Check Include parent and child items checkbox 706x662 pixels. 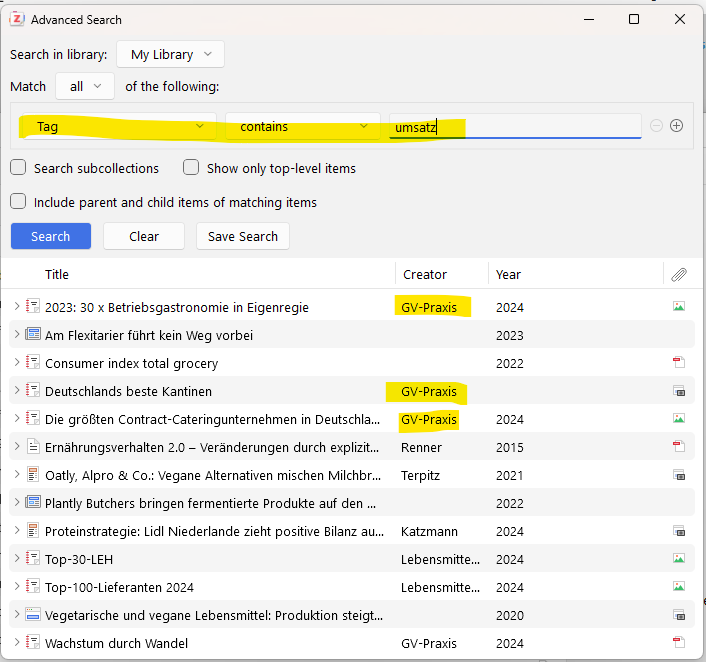(x=18, y=201)
